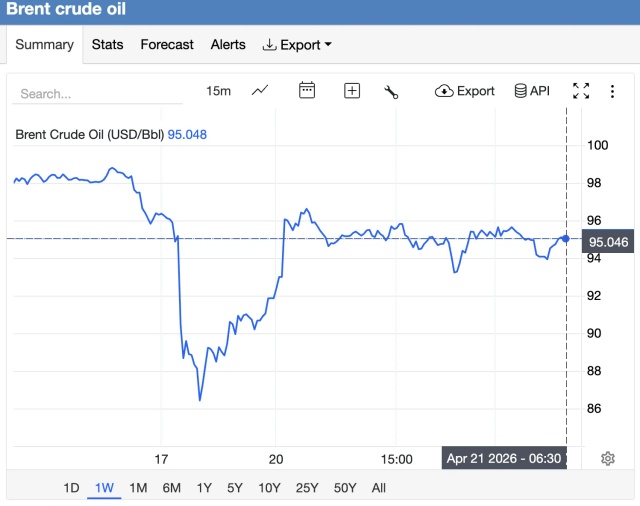Click the cloud Export button in chart toolbar
Screen dimensions: 640x506
point(465,91)
